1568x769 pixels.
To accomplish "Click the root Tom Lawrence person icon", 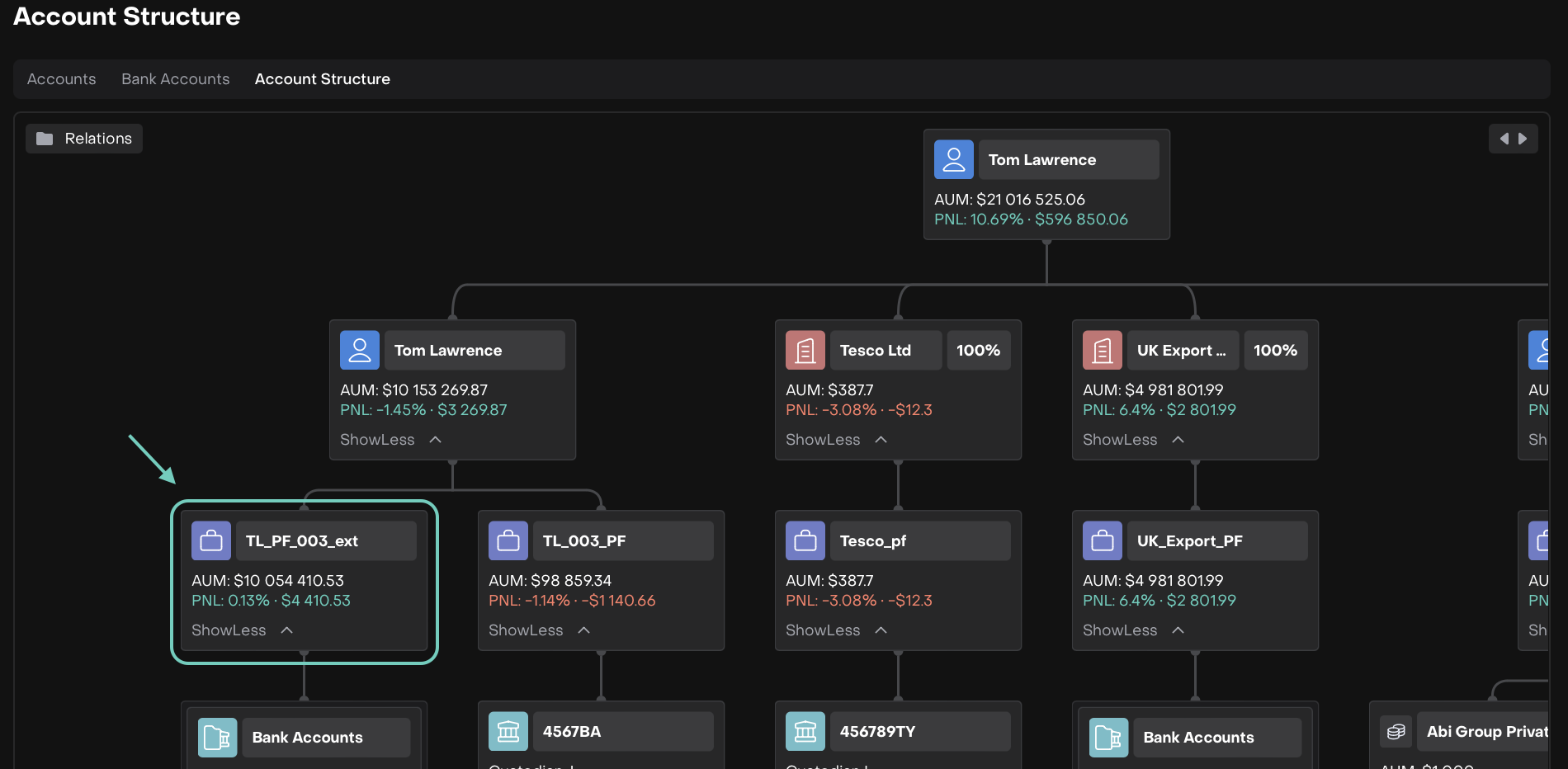I will 953,159.
